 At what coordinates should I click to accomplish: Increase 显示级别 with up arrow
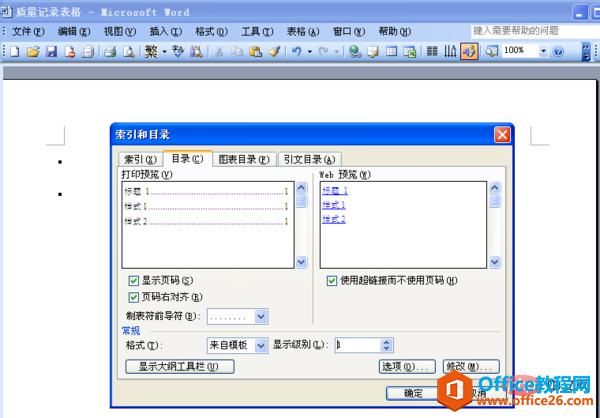point(386,342)
